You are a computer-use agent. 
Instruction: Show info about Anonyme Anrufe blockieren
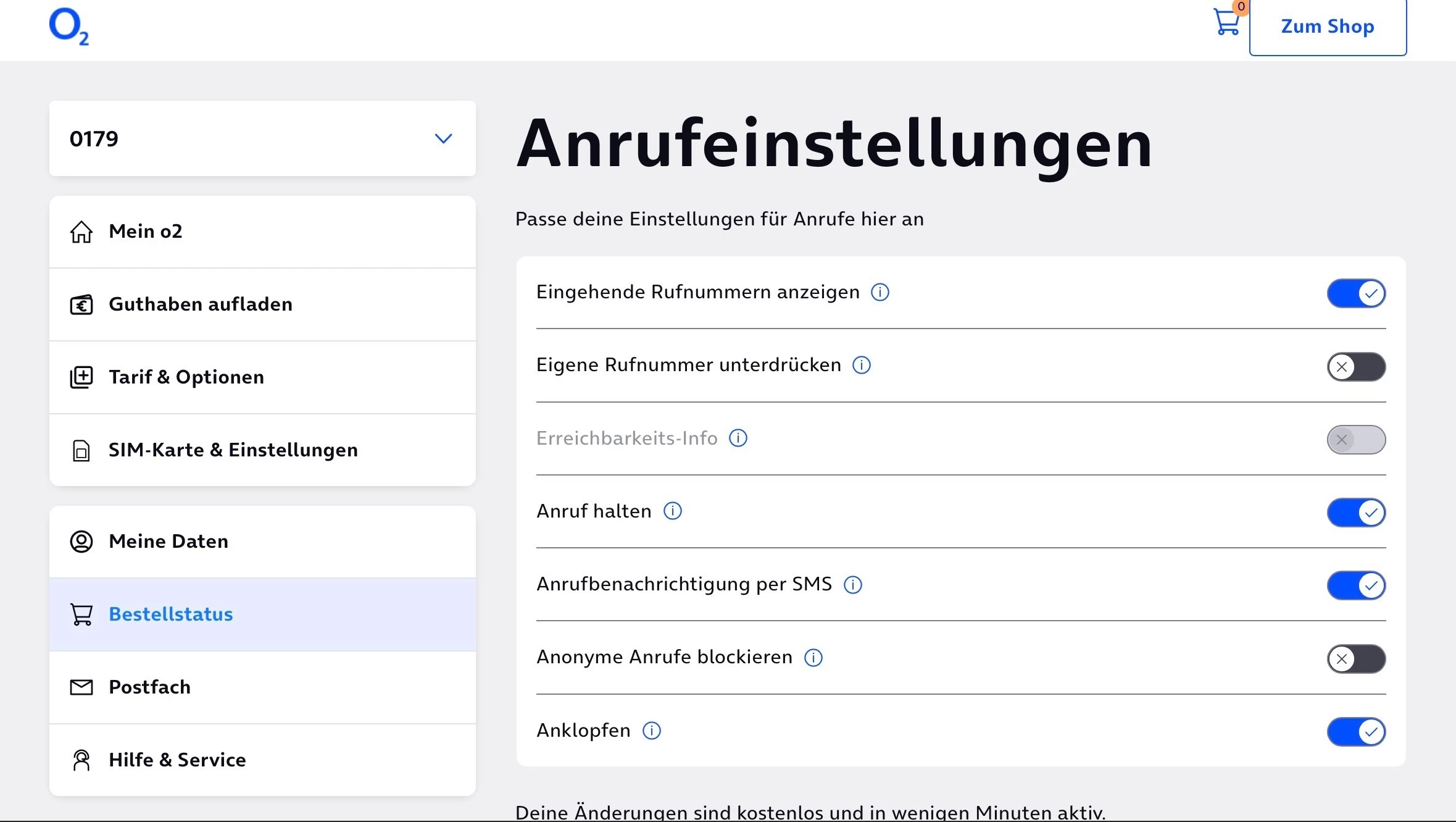[813, 658]
